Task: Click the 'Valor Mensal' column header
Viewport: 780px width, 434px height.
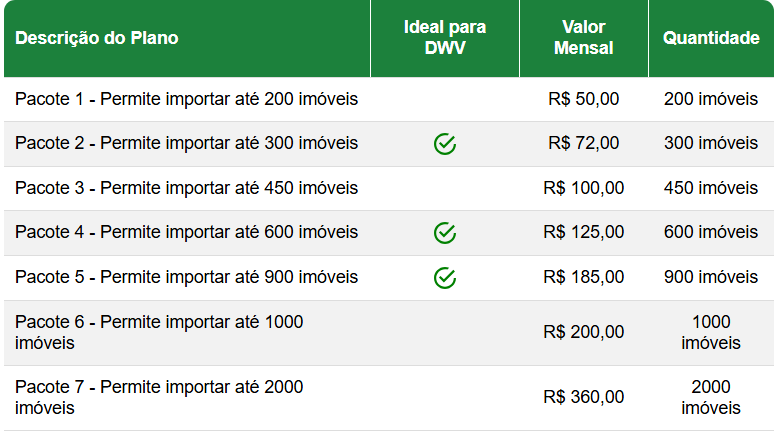Action: tap(584, 37)
